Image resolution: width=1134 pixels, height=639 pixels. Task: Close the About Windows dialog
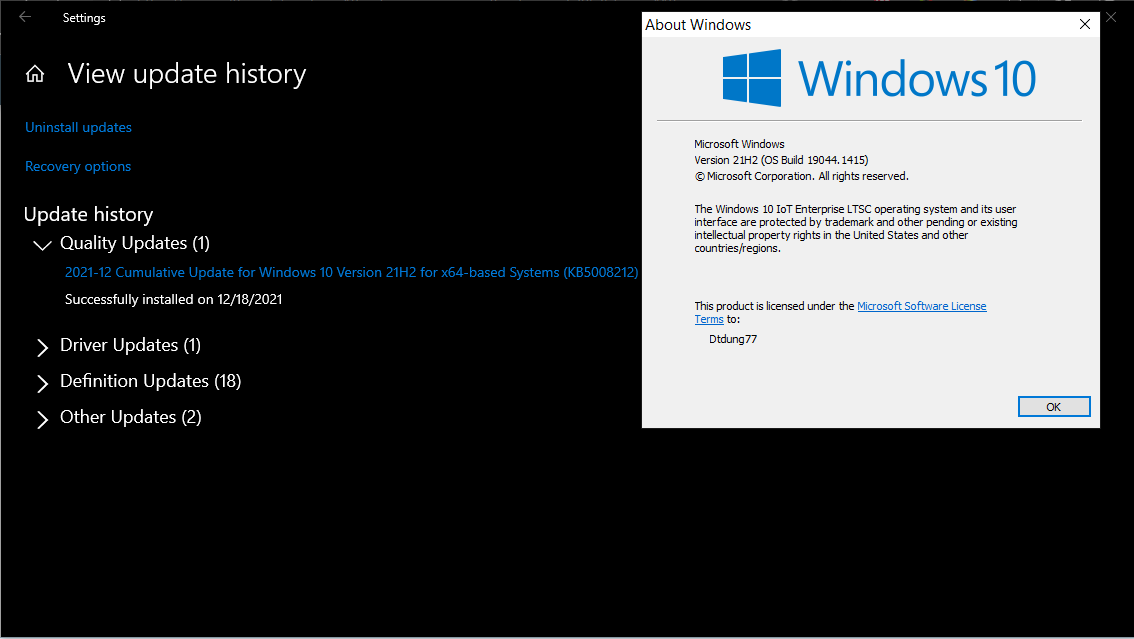click(1084, 25)
